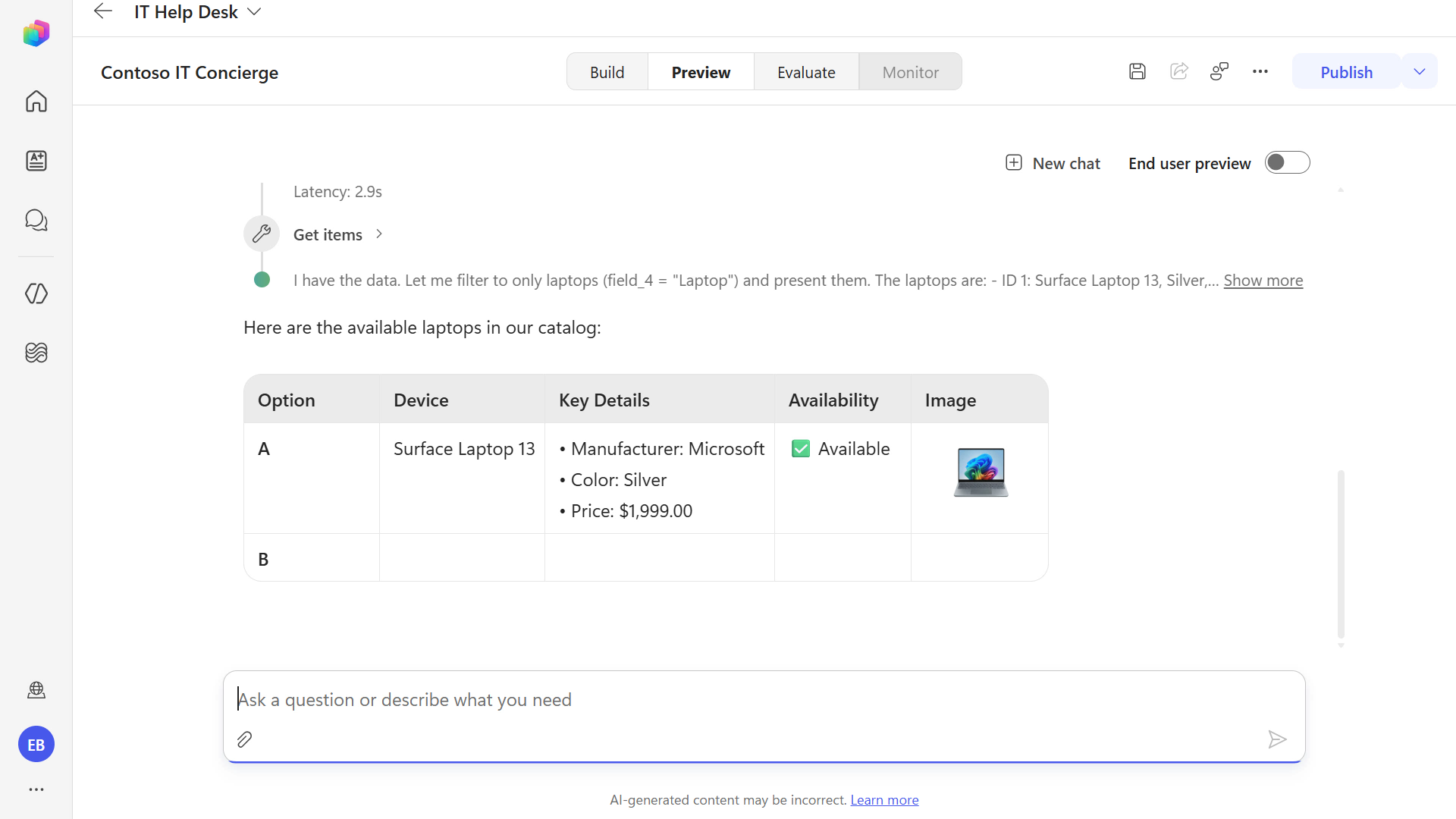1456x819 pixels.
Task: Click the scroll up arrow of chat
Action: click(1341, 190)
